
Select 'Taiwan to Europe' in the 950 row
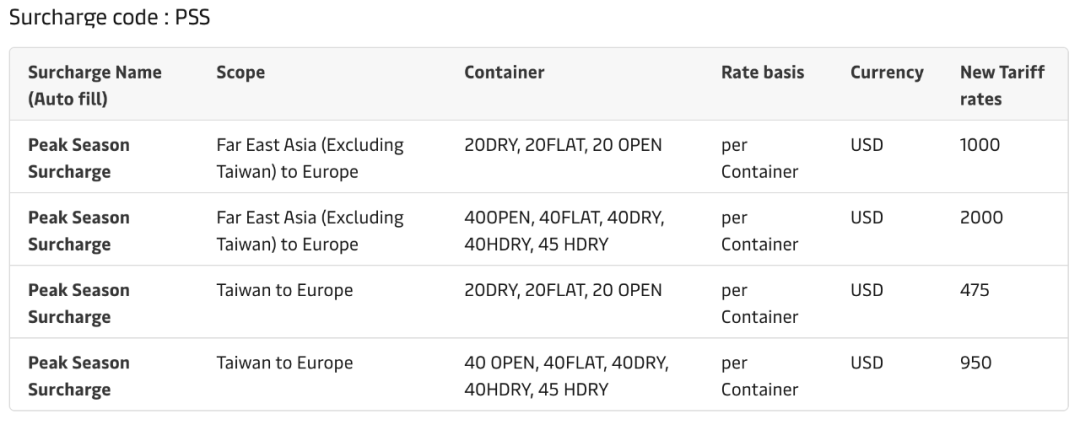tap(284, 362)
